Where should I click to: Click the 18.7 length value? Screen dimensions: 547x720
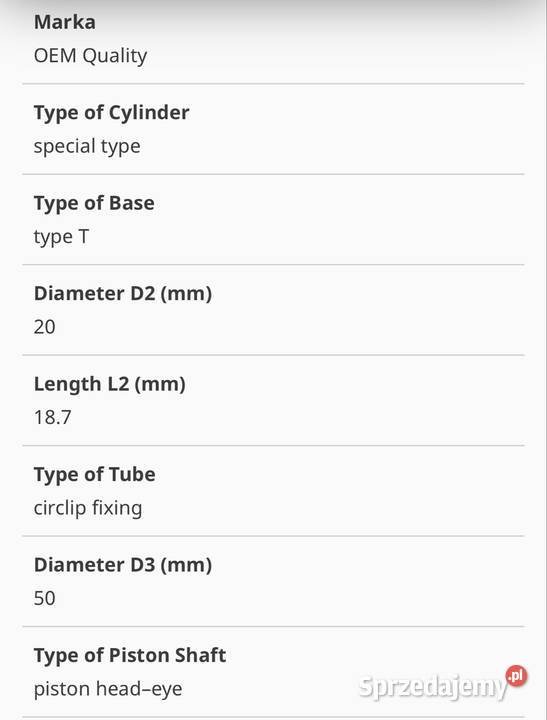click(x=53, y=417)
